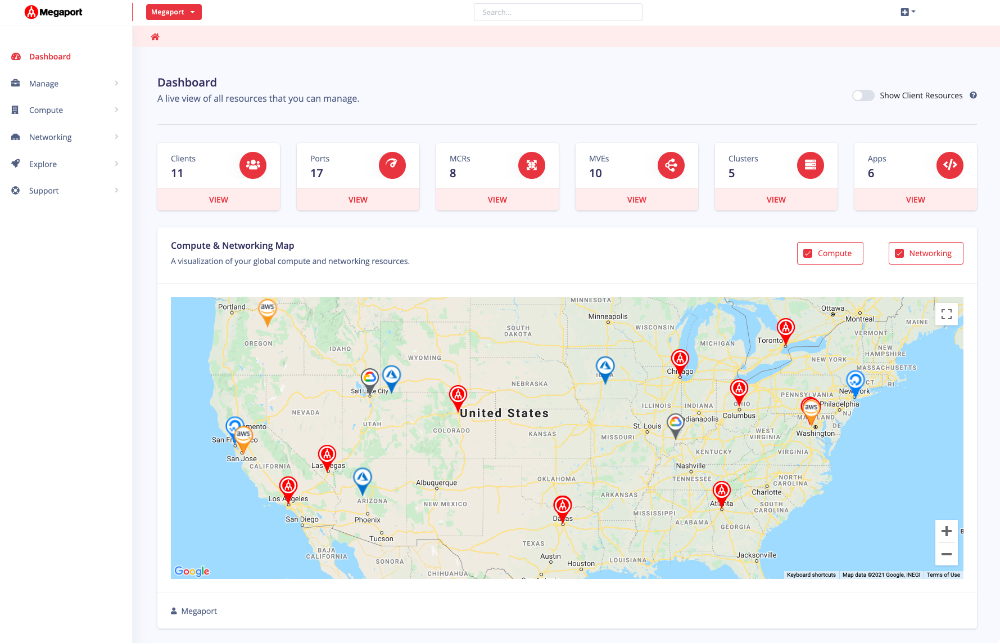Select the Megaport marker at Dallas
The height and width of the screenshot is (644, 1000).
[562, 509]
